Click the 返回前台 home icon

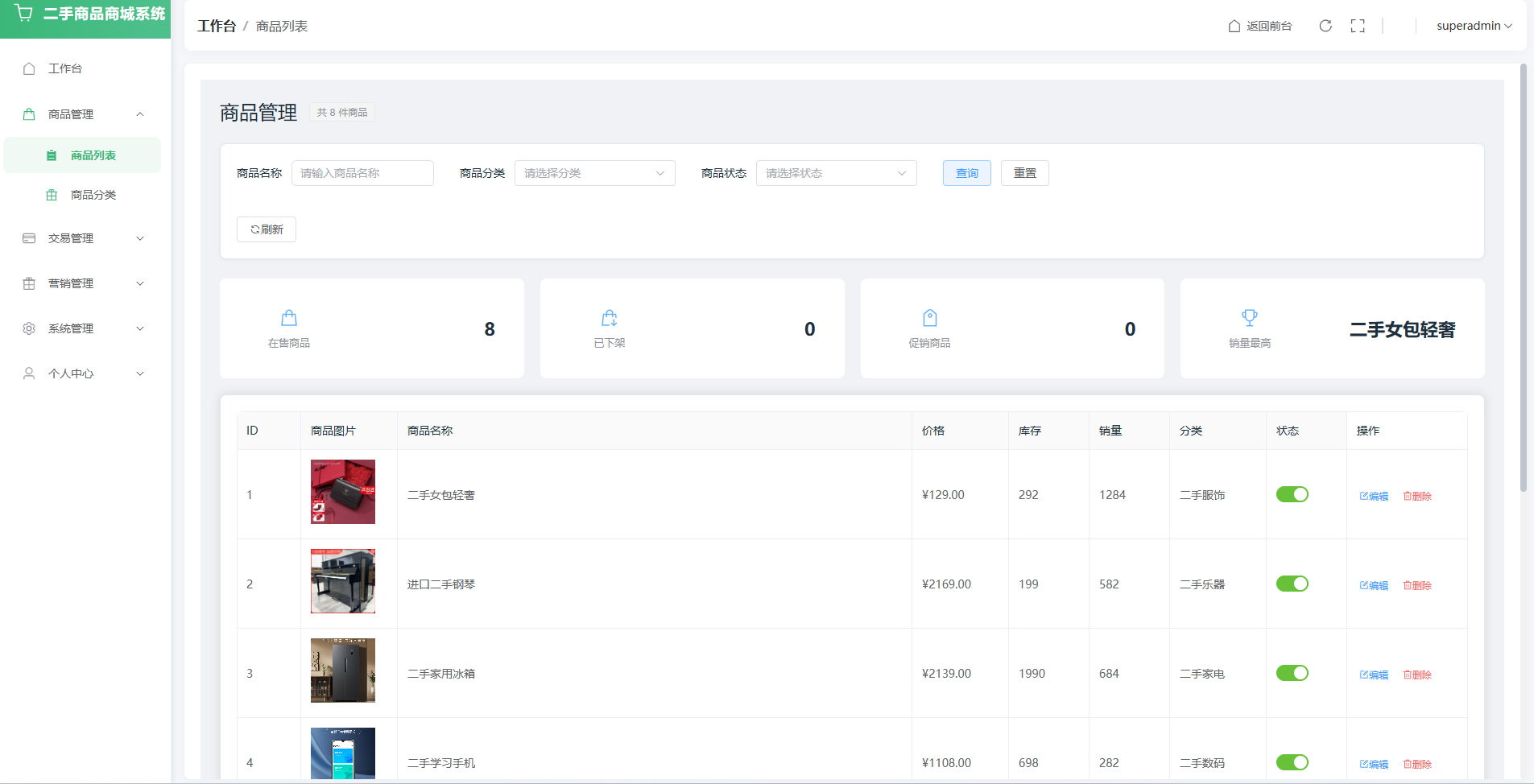coord(1234,26)
